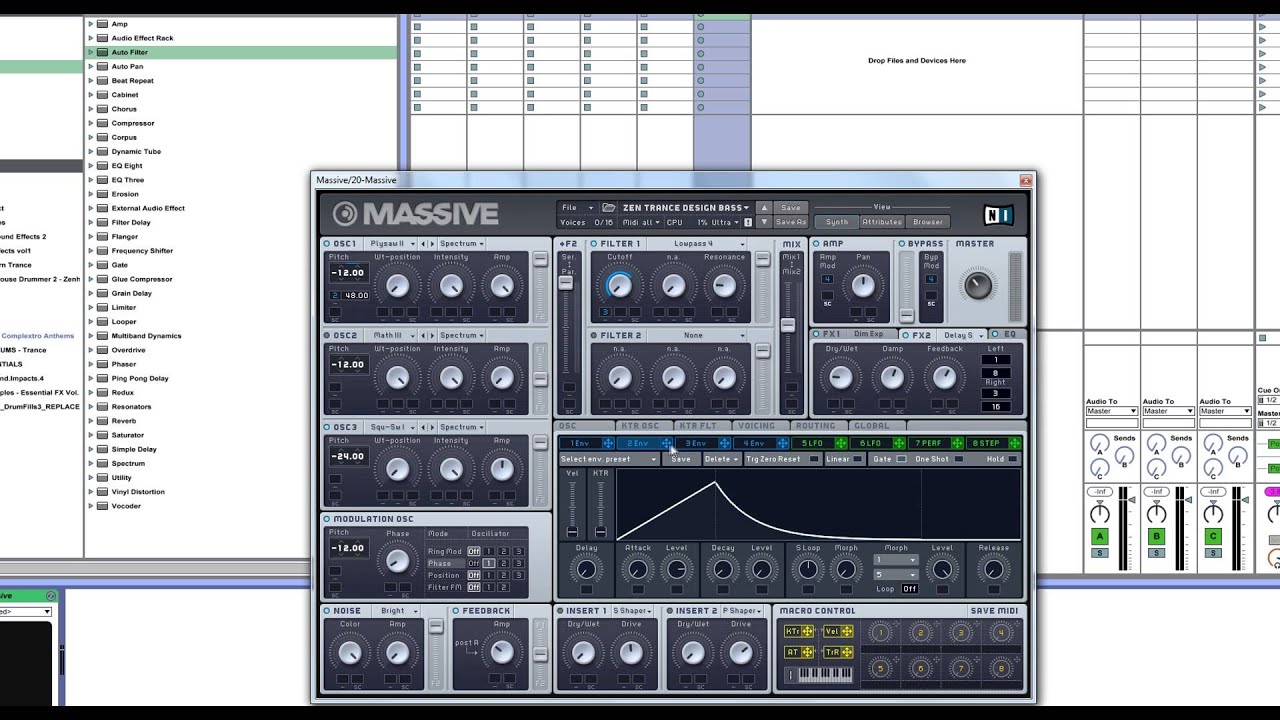Toggle the OSC2 power button
The image size is (1280, 720).
point(327,335)
